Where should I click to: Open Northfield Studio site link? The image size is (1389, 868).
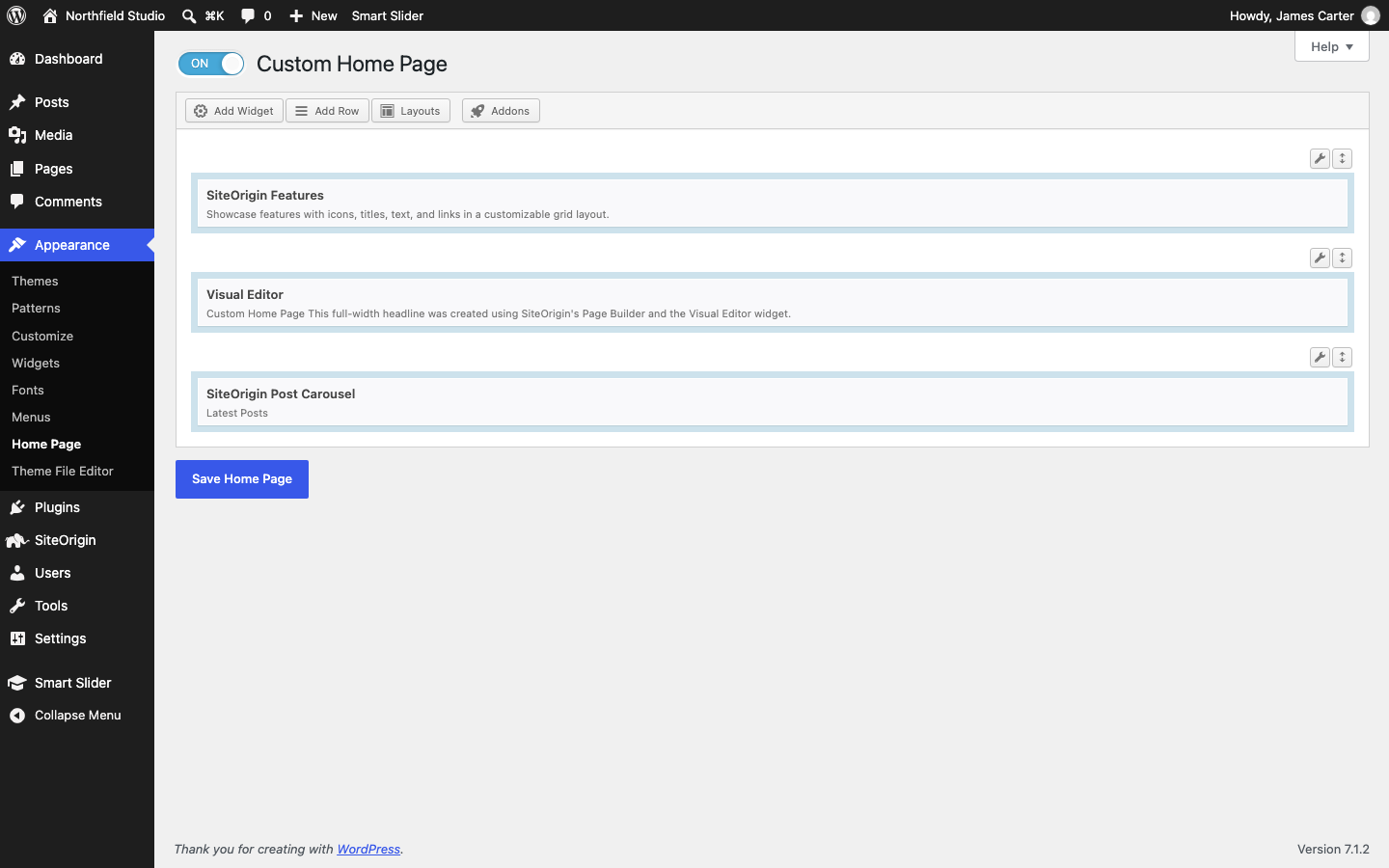point(103,15)
